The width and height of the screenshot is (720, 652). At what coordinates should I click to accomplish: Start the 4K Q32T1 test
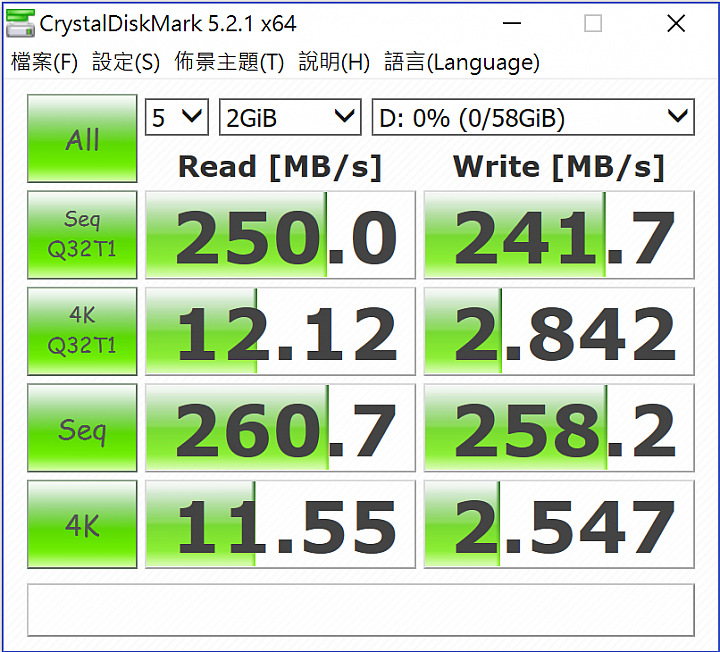[82, 331]
